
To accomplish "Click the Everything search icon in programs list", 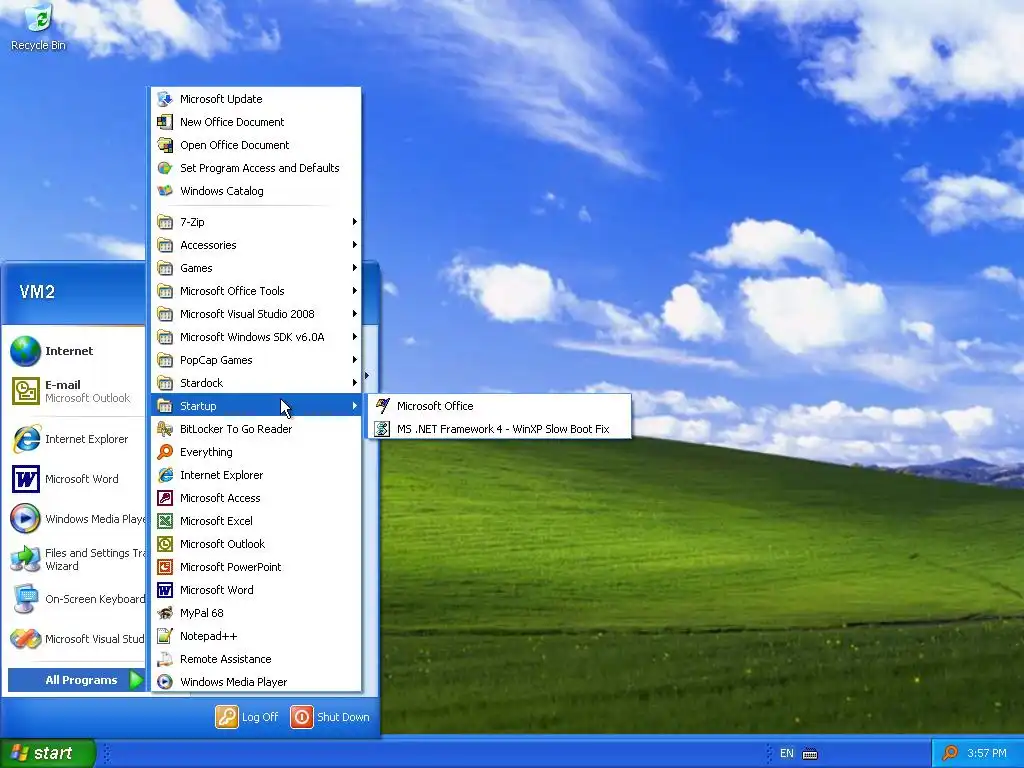I will click(165, 452).
